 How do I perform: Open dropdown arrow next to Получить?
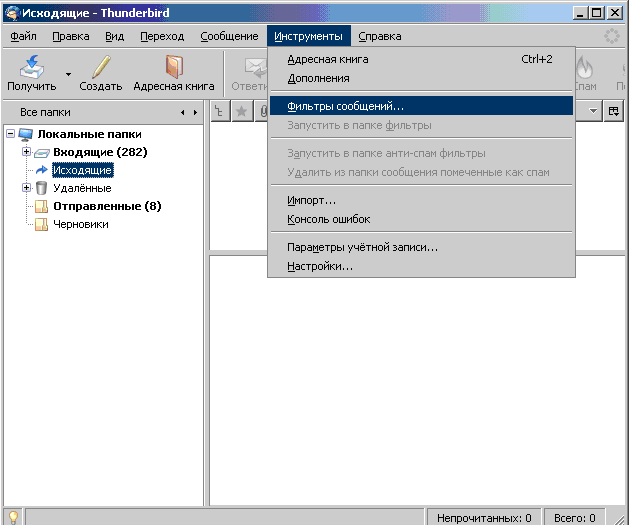click(68, 74)
